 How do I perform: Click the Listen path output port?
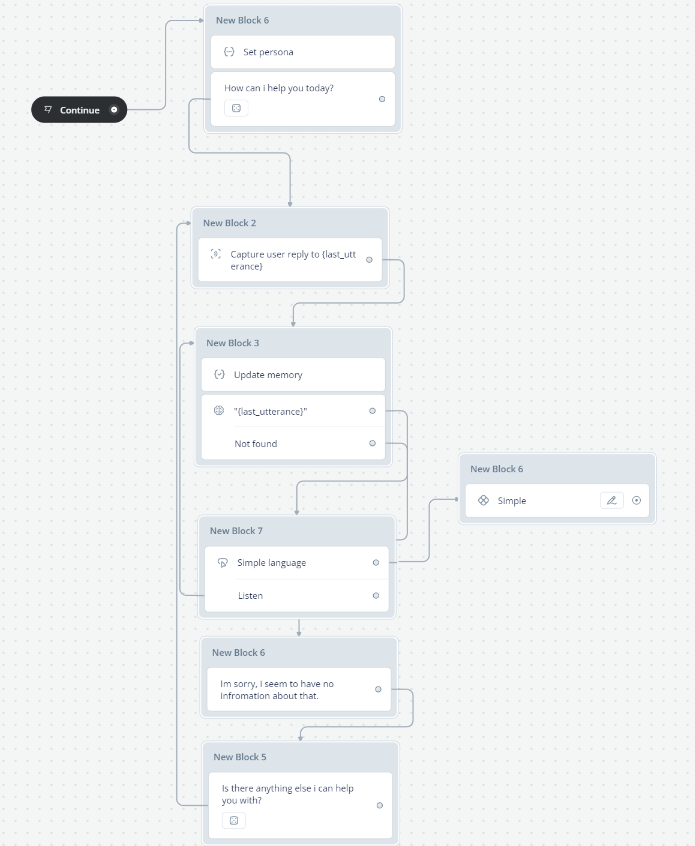click(376, 596)
